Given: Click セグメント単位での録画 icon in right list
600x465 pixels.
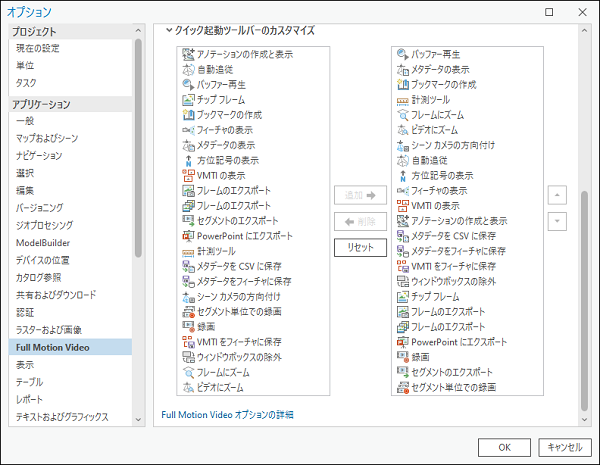Looking at the screenshot, I should coord(403,387).
